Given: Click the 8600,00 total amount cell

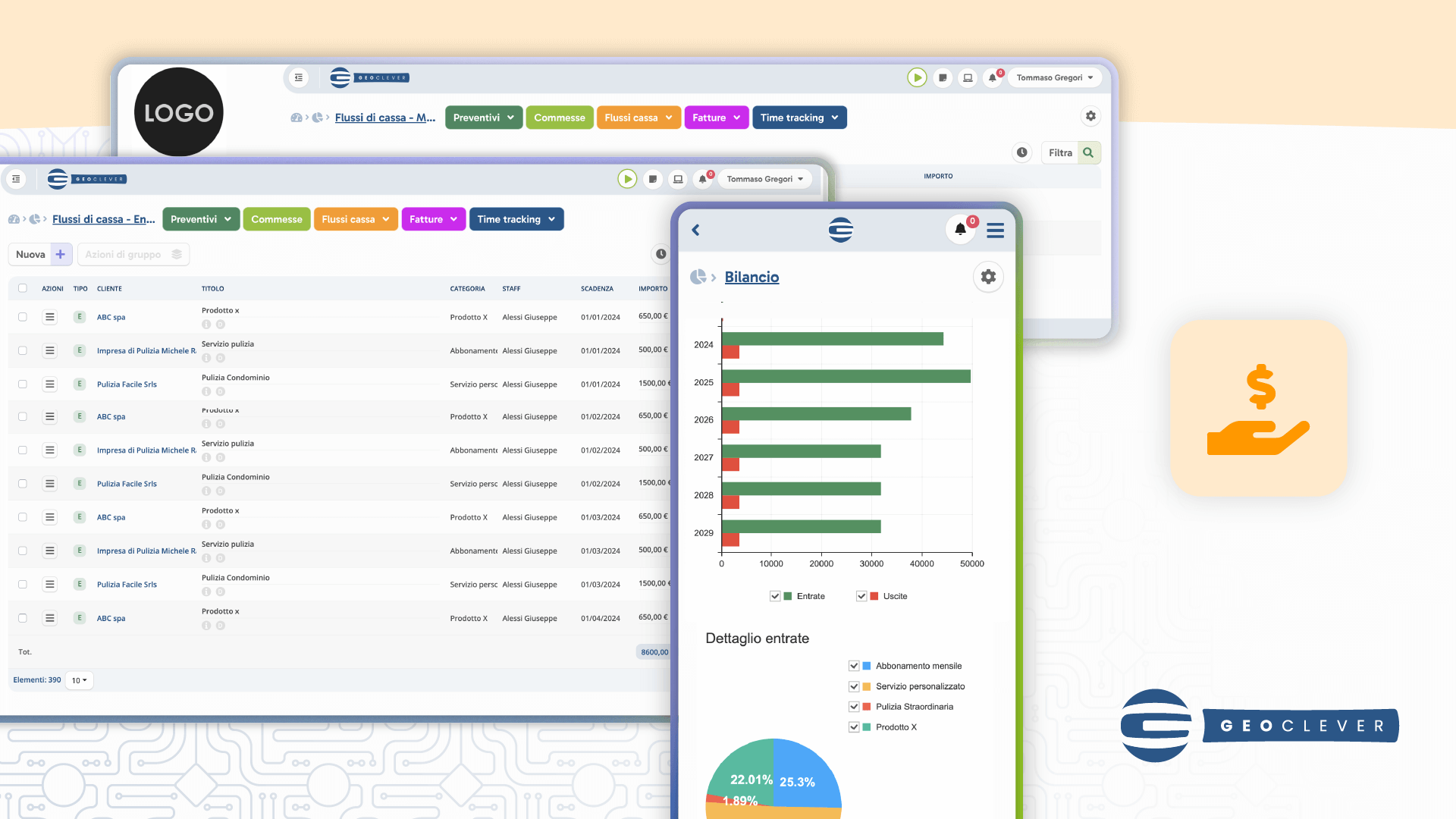Looking at the screenshot, I should coord(654,652).
